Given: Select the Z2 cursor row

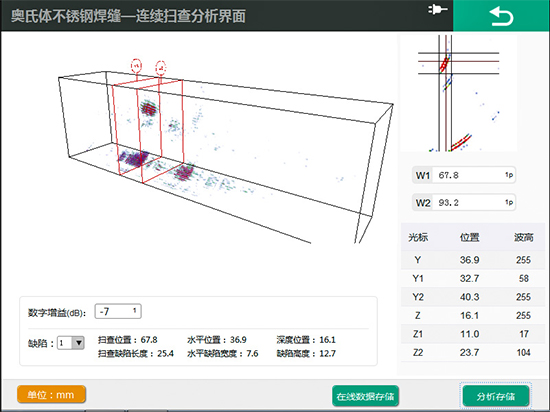Looking at the screenshot, I should click(x=473, y=352).
